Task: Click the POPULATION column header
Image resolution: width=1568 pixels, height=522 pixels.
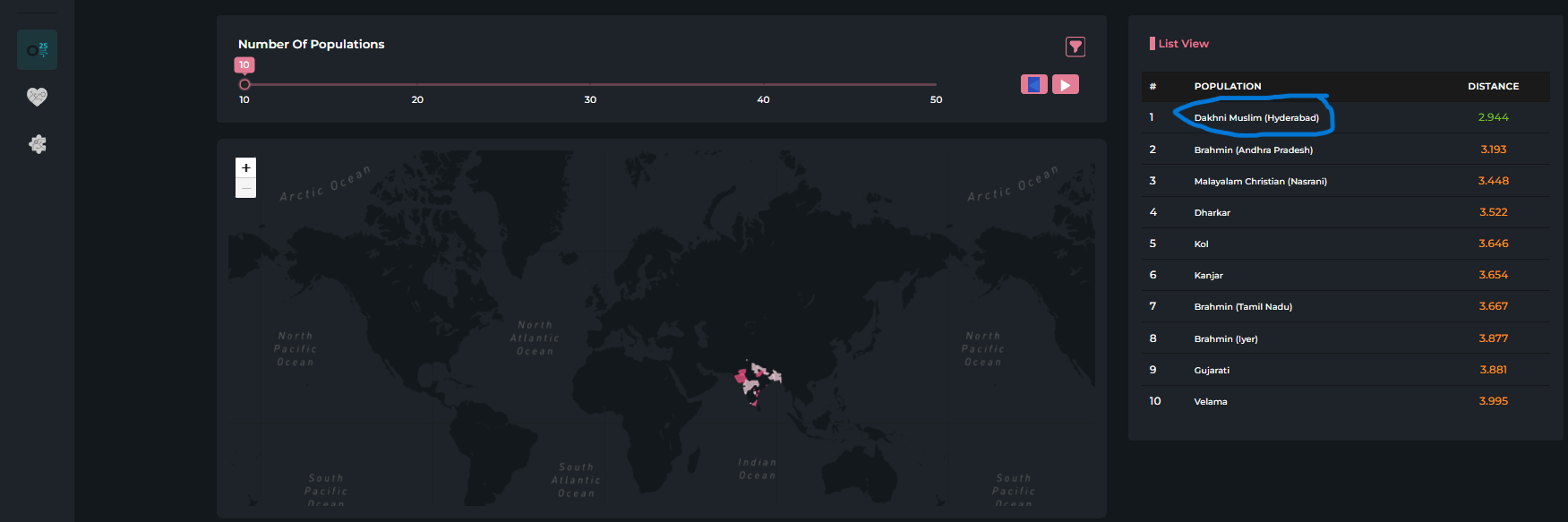Action: pyautogui.click(x=1227, y=87)
